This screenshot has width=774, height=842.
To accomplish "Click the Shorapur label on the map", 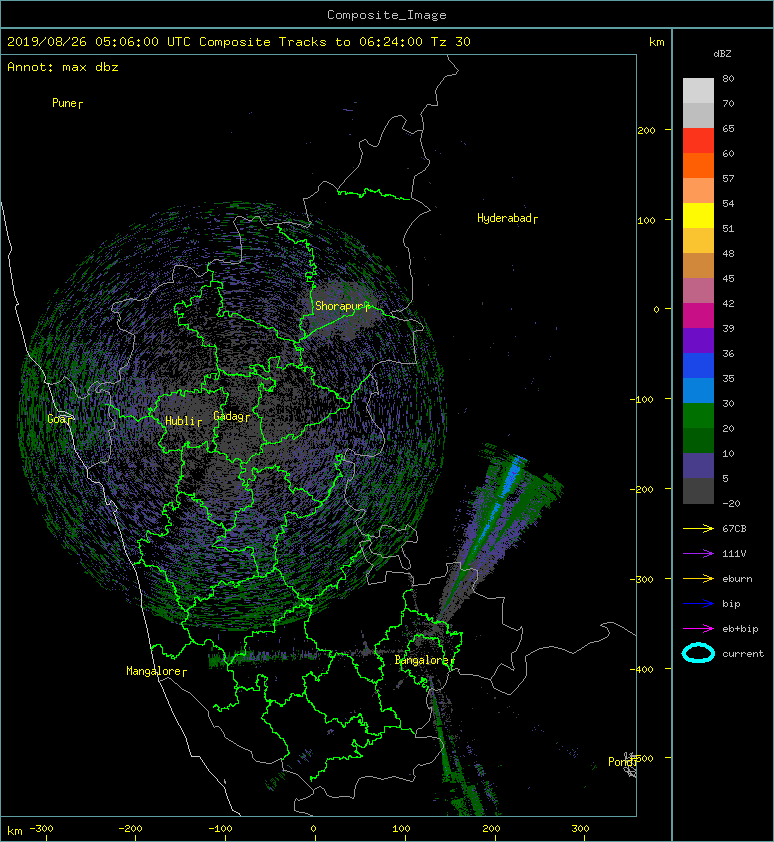I will tap(339, 306).
